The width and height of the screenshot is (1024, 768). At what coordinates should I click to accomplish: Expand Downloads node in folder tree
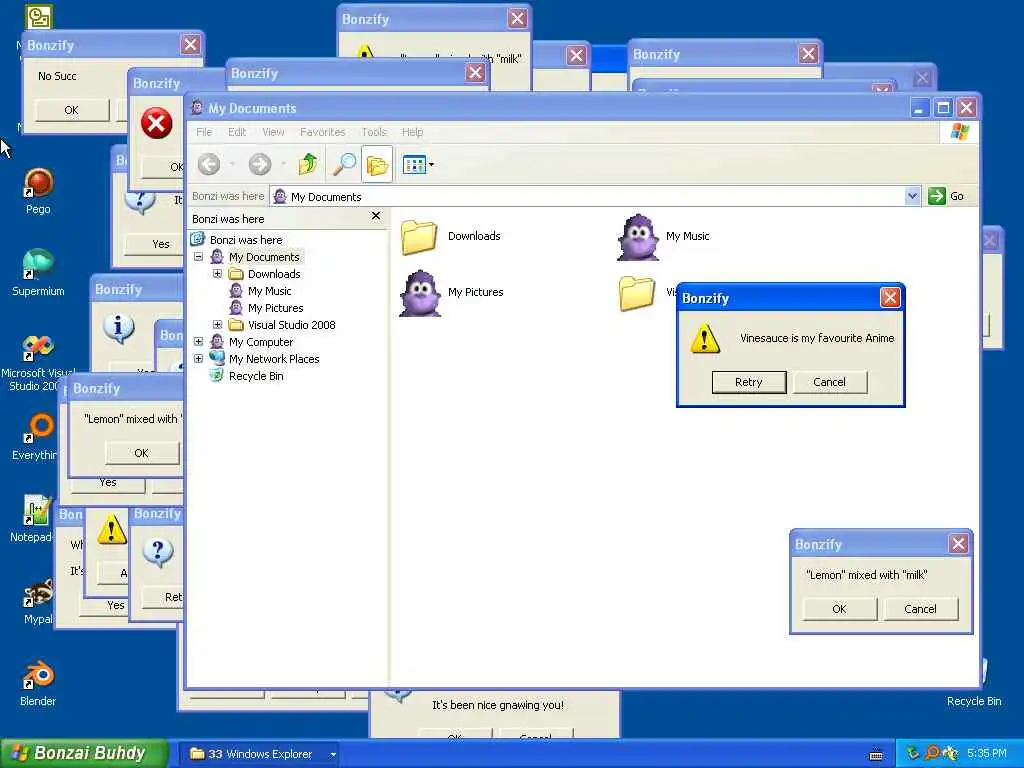[x=217, y=274]
